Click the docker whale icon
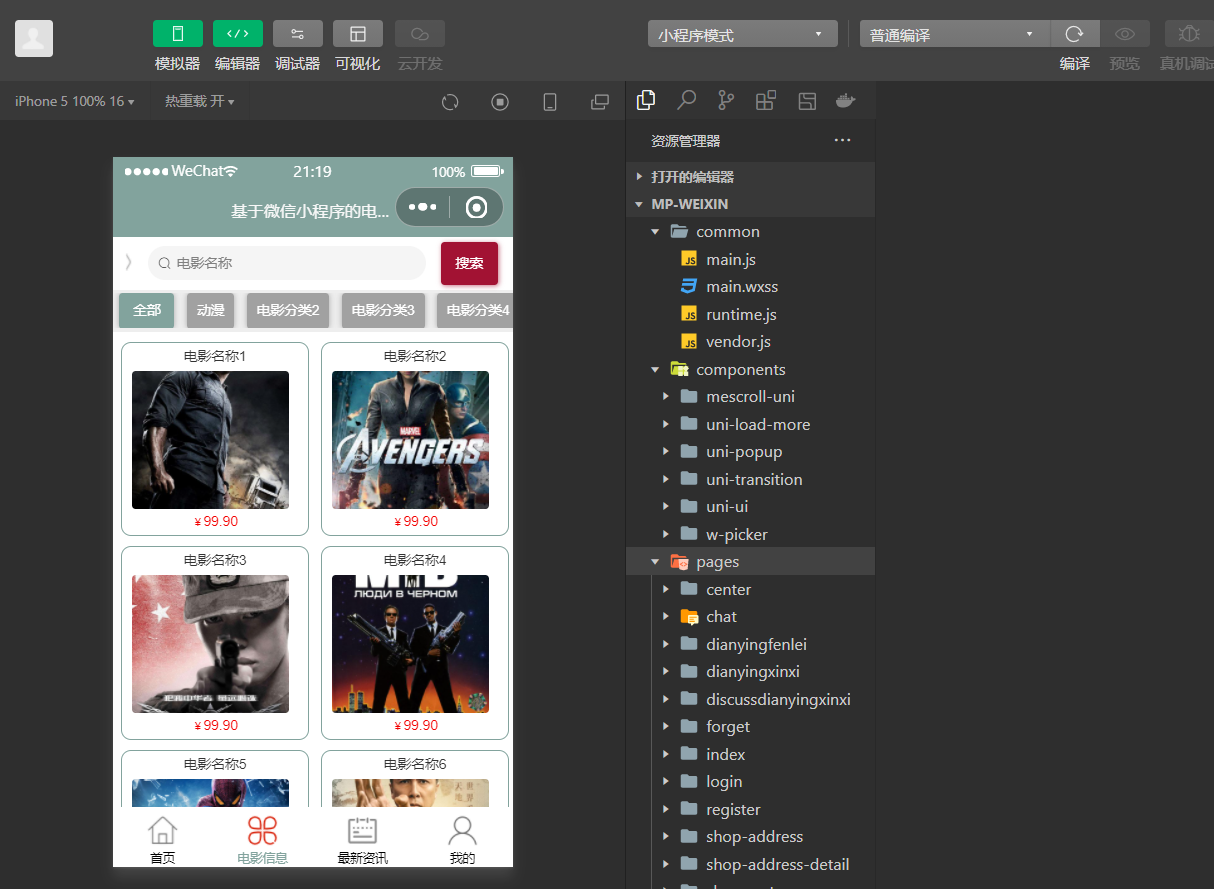1214x889 pixels. point(846,100)
